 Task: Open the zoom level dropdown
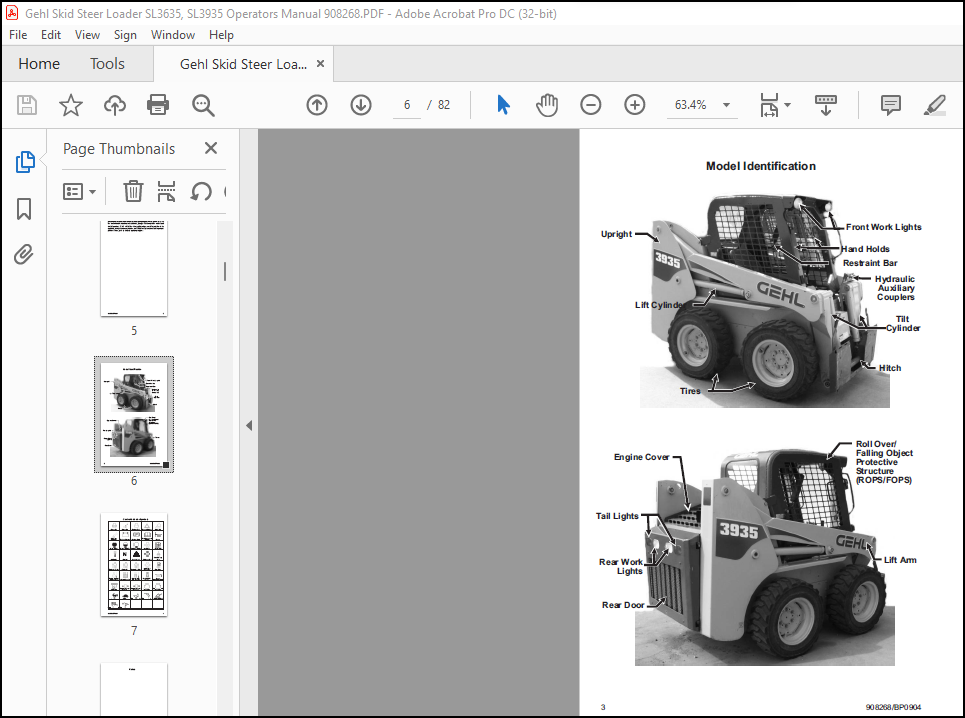pos(726,105)
